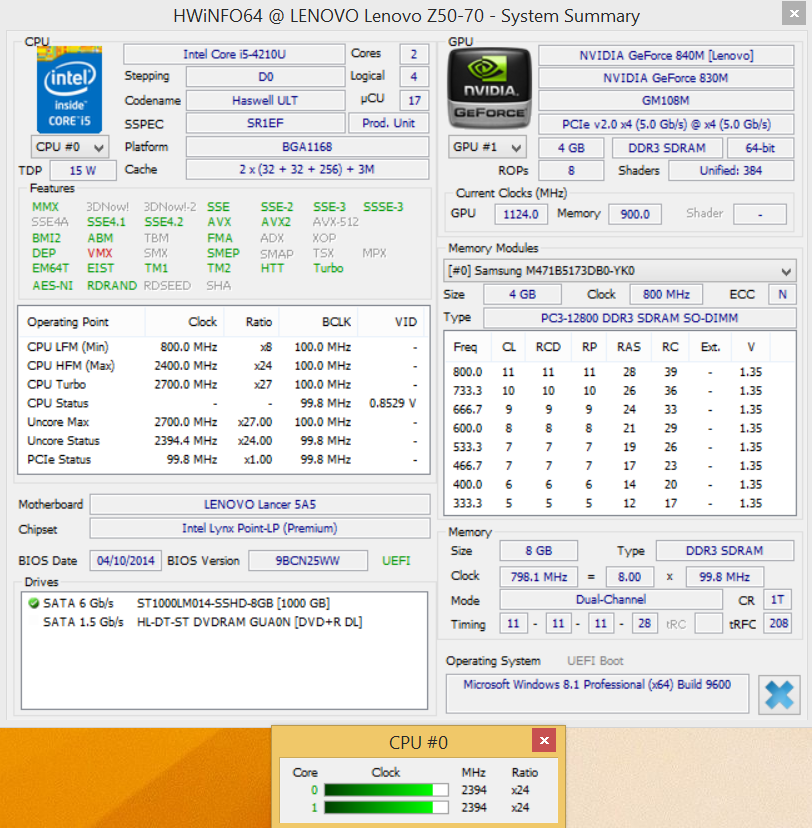Select the HL-DT-ST DVDRAM GUA0N drive entry
Screen dimensions: 812x828
coord(250,622)
